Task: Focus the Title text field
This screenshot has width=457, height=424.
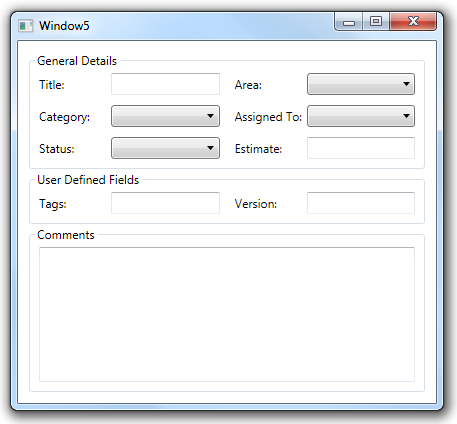Action: [165, 84]
